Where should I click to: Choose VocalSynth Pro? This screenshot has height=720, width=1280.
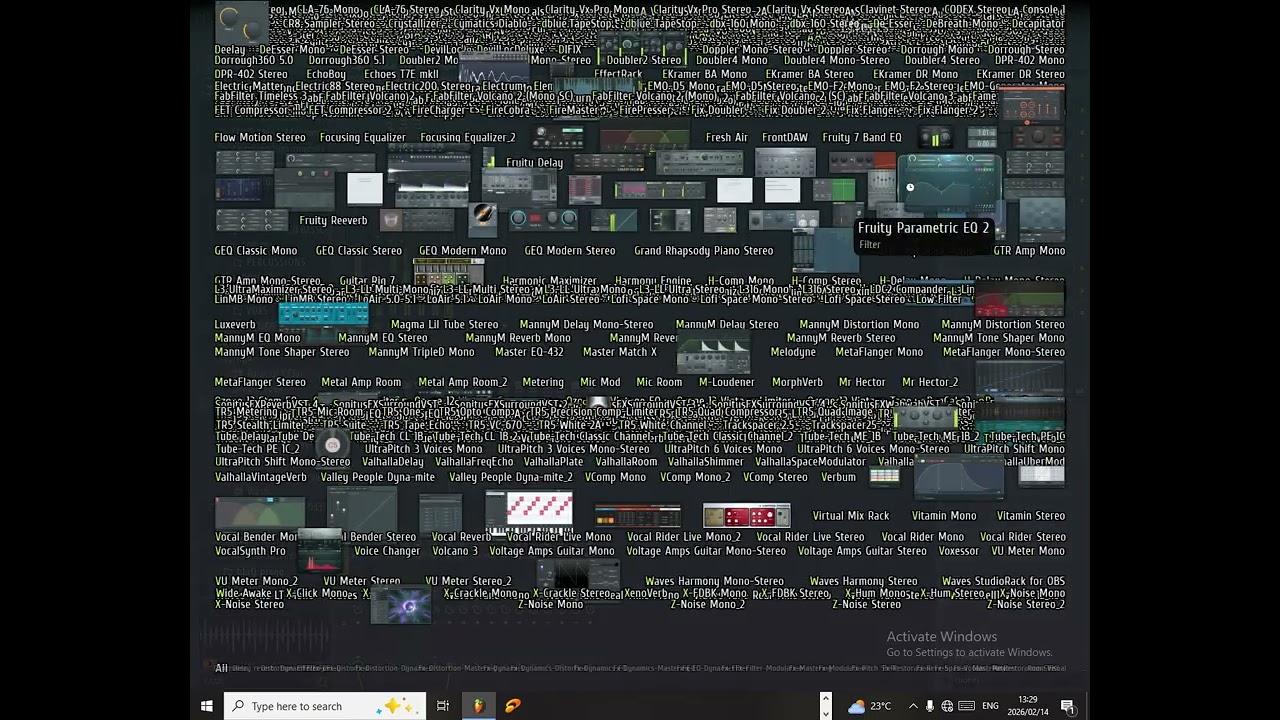point(250,551)
